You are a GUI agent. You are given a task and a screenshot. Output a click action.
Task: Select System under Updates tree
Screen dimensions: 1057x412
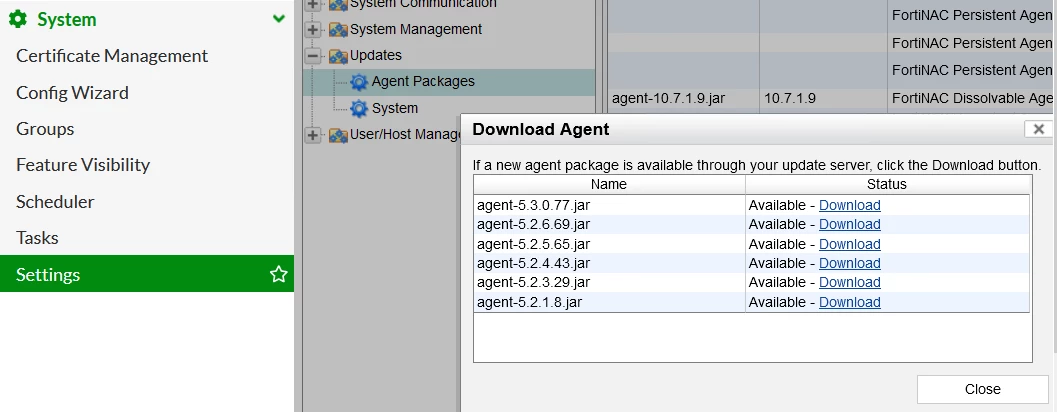coord(395,108)
